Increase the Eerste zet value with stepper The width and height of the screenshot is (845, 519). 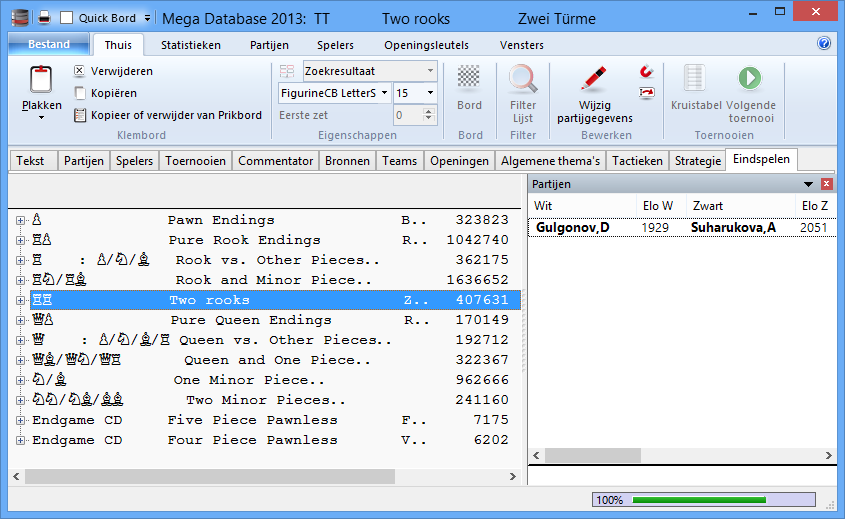point(429,111)
